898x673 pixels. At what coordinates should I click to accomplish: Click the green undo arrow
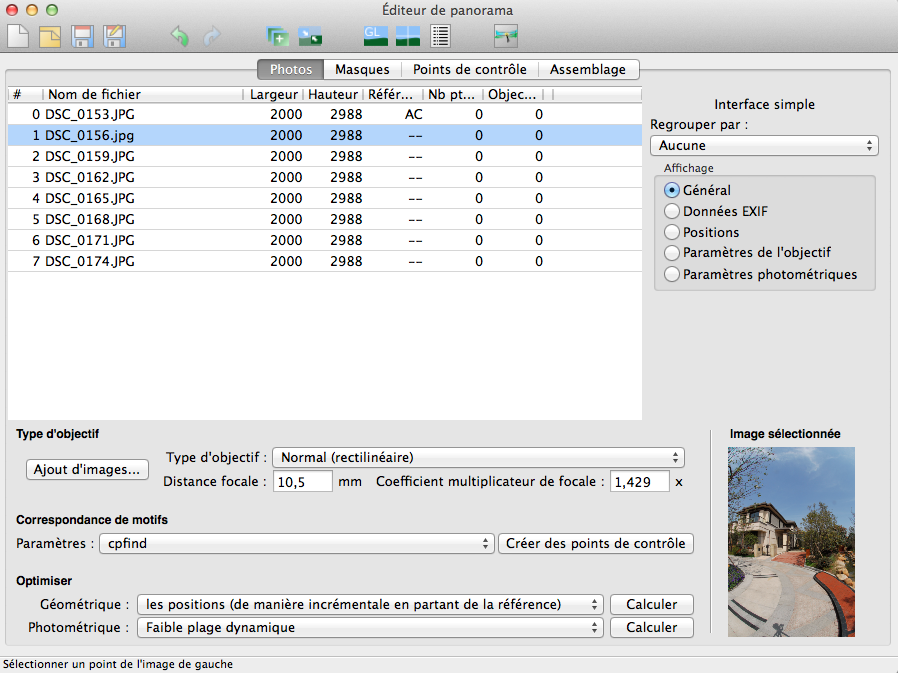click(x=179, y=38)
